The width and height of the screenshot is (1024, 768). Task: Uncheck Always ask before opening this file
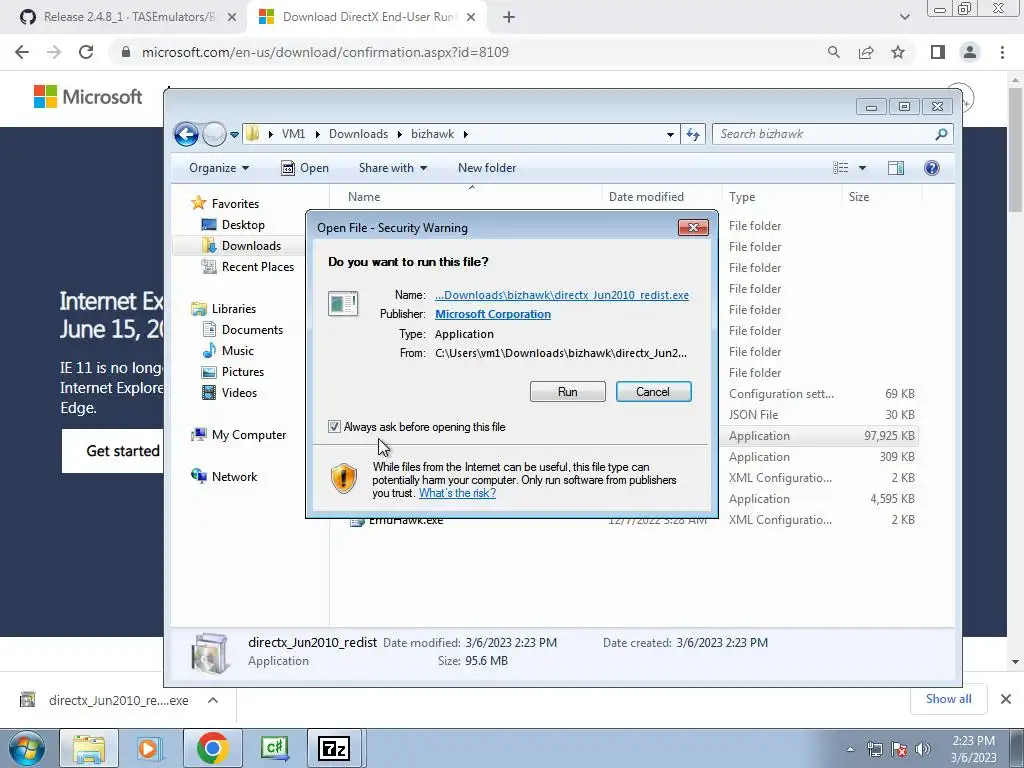[334, 426]
